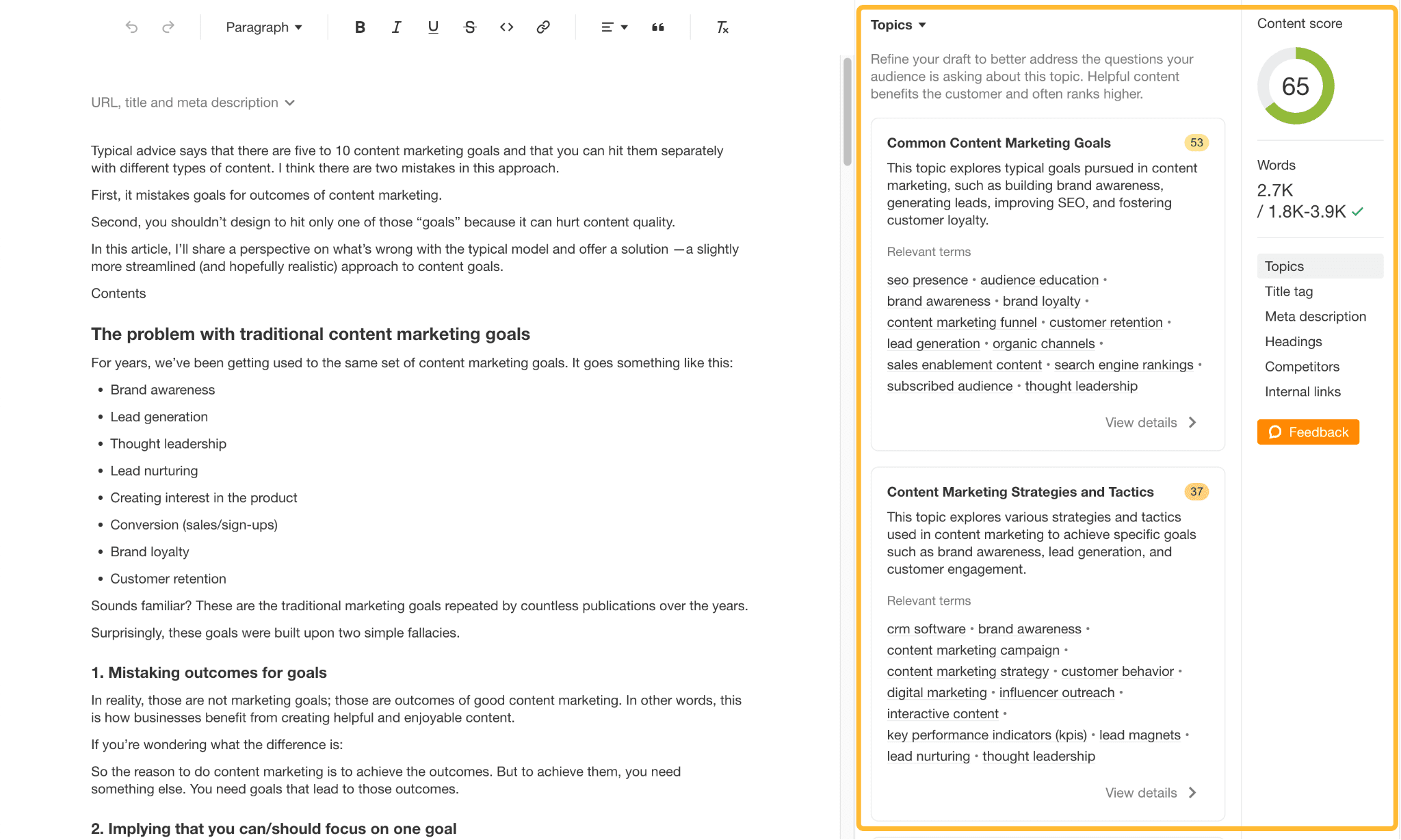
Task: Click the Italic formatting icon
Action: (x=395, y=27)
